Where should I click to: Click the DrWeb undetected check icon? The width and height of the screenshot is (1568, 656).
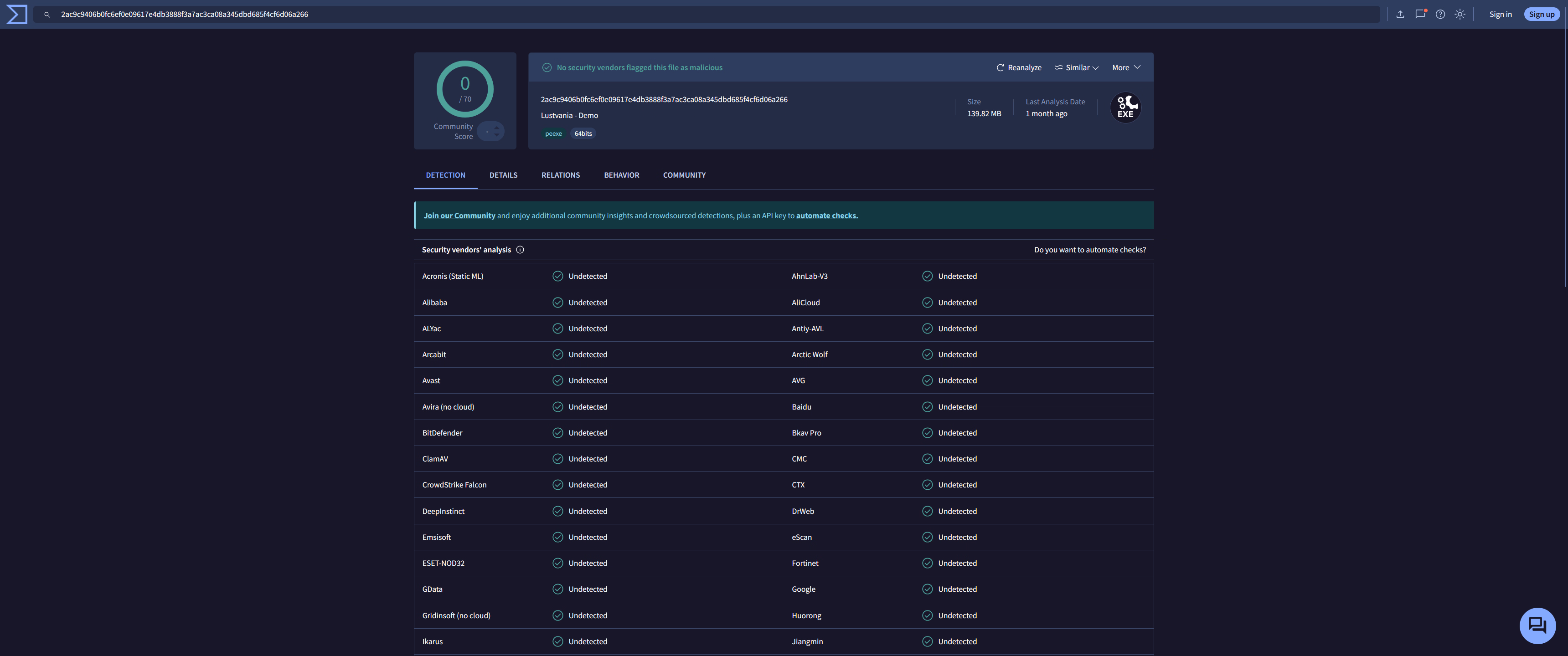pos(927,511)
